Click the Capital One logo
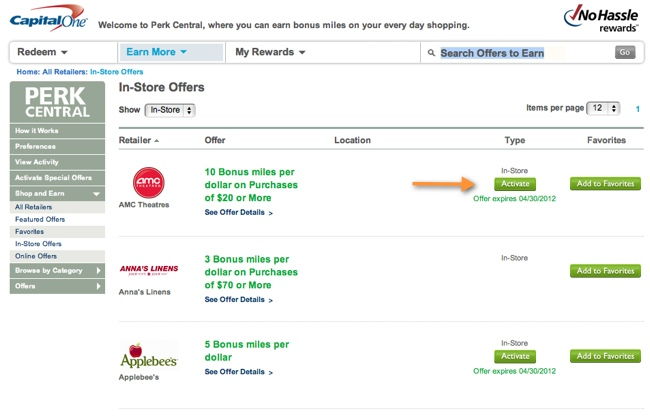Image resolution: width=650 pixels, height=416 pixels. click(x=48, y=19)
